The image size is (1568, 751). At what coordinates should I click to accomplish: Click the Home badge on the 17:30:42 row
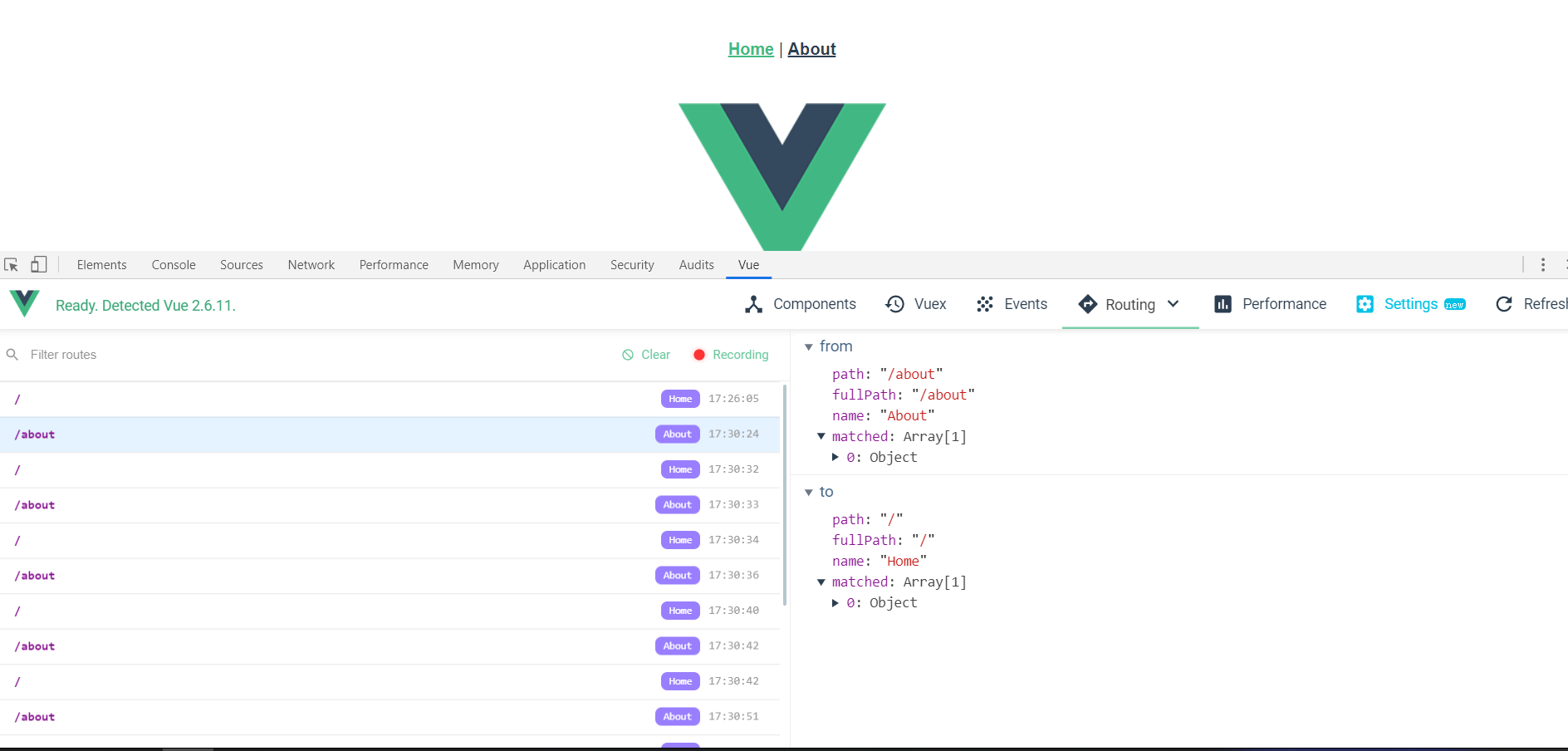(680, 681)
